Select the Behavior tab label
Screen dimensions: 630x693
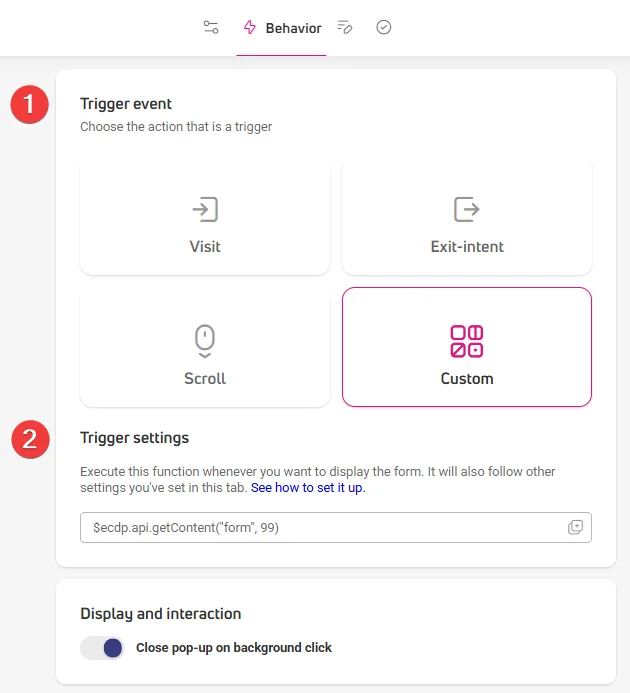click(x=294, y=28)
